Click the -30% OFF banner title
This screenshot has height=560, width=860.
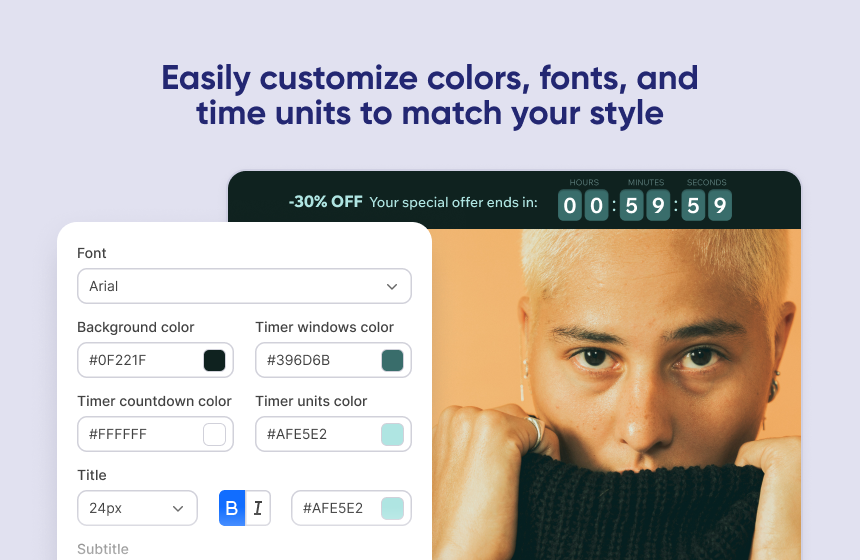(x=325, y=202)
